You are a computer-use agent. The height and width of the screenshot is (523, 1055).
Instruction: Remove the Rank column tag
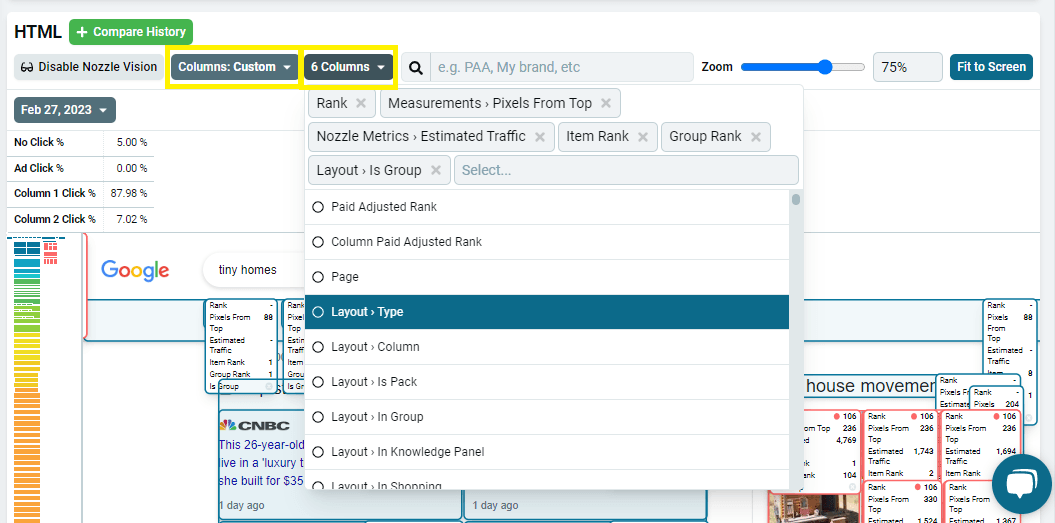tap(361, 103)
